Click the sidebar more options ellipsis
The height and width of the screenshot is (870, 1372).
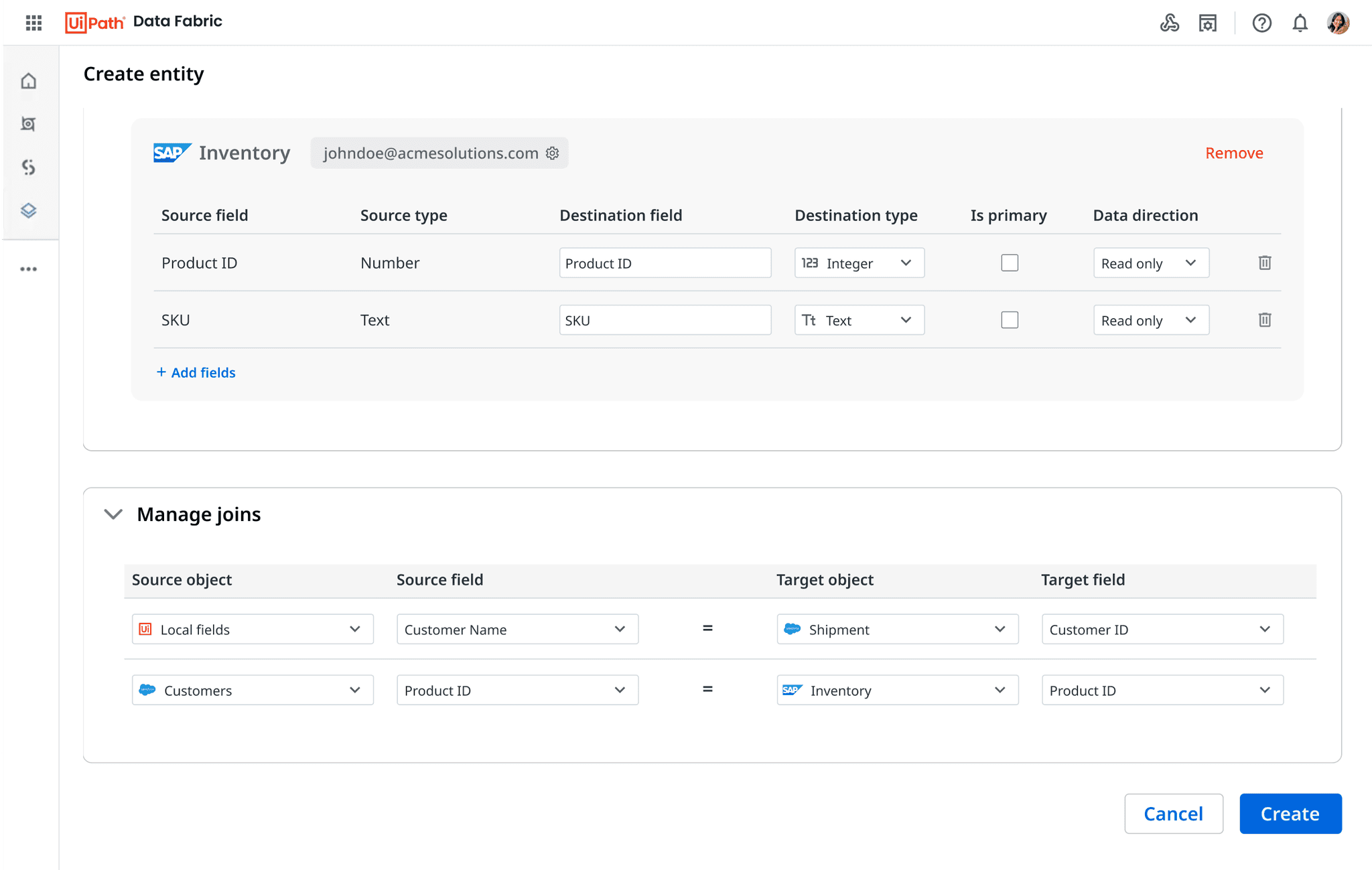[29, 269]
